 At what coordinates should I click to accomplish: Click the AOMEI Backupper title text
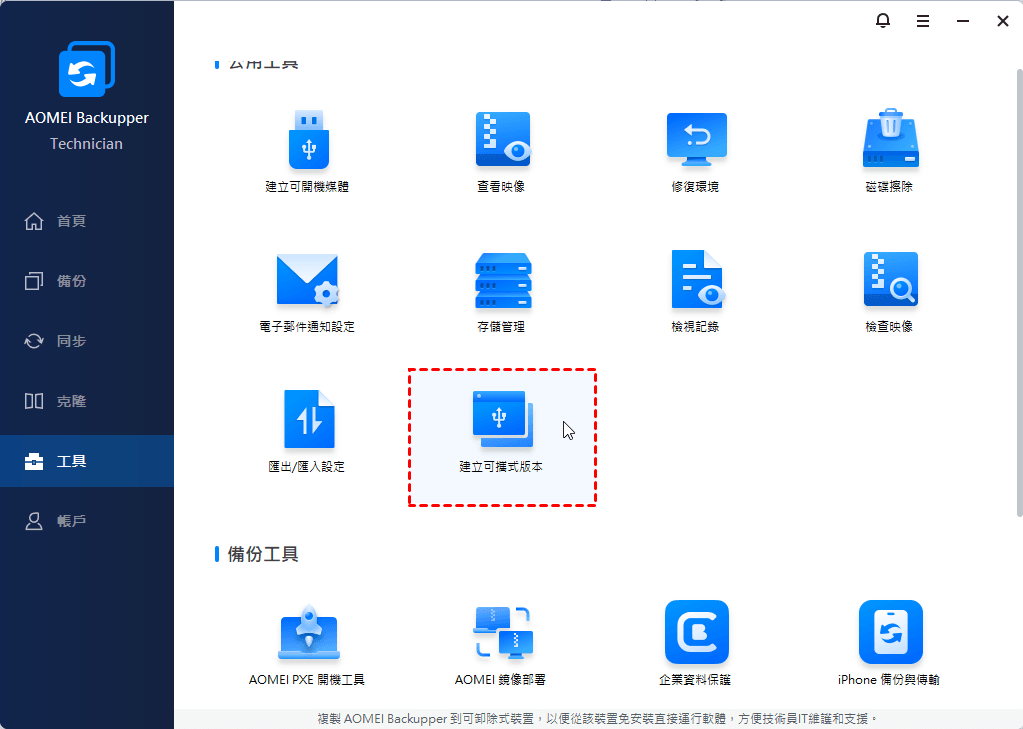(87, 118)
